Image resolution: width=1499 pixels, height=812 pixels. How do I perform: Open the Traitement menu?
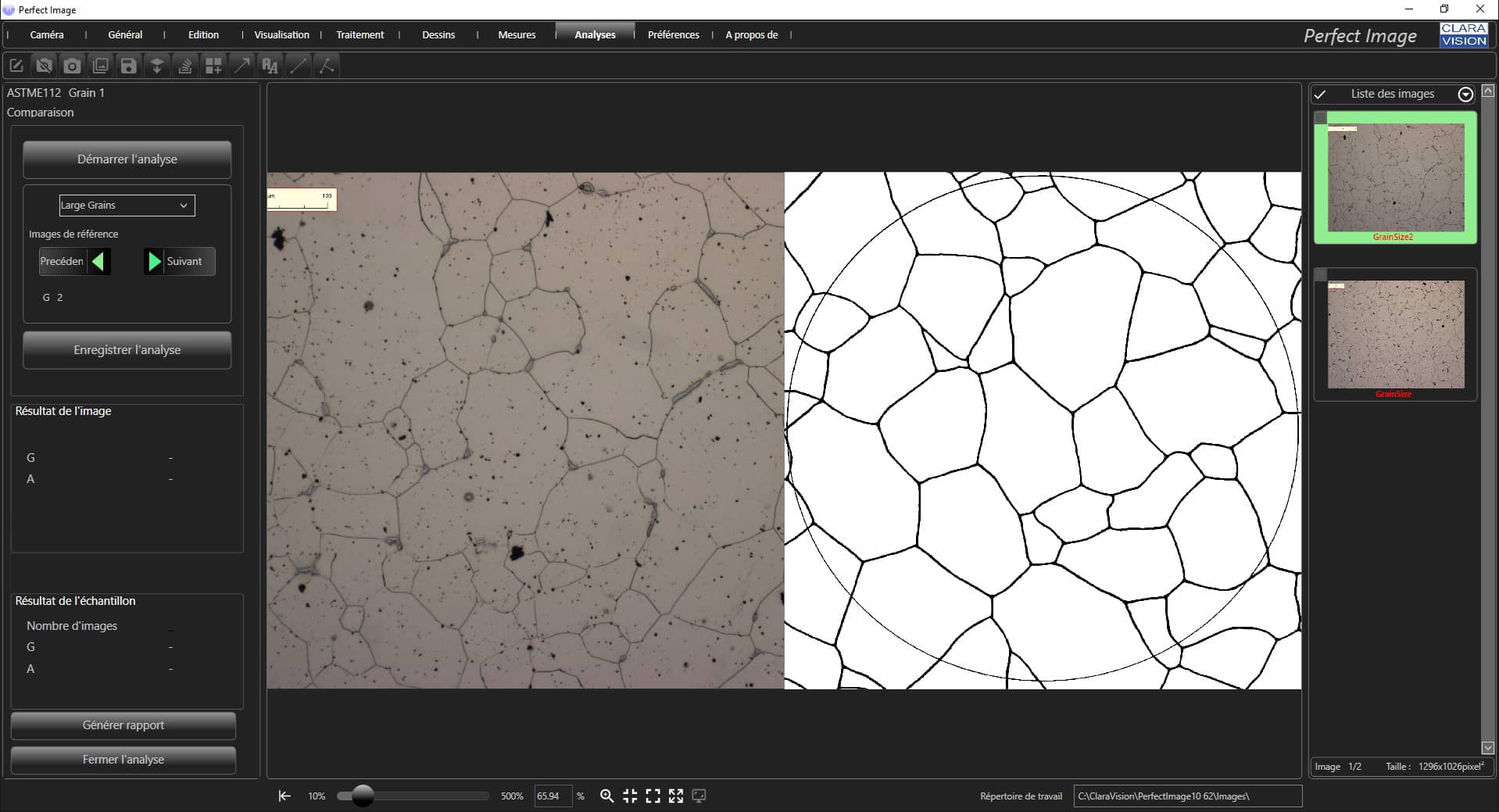click(x=360, y=34)
